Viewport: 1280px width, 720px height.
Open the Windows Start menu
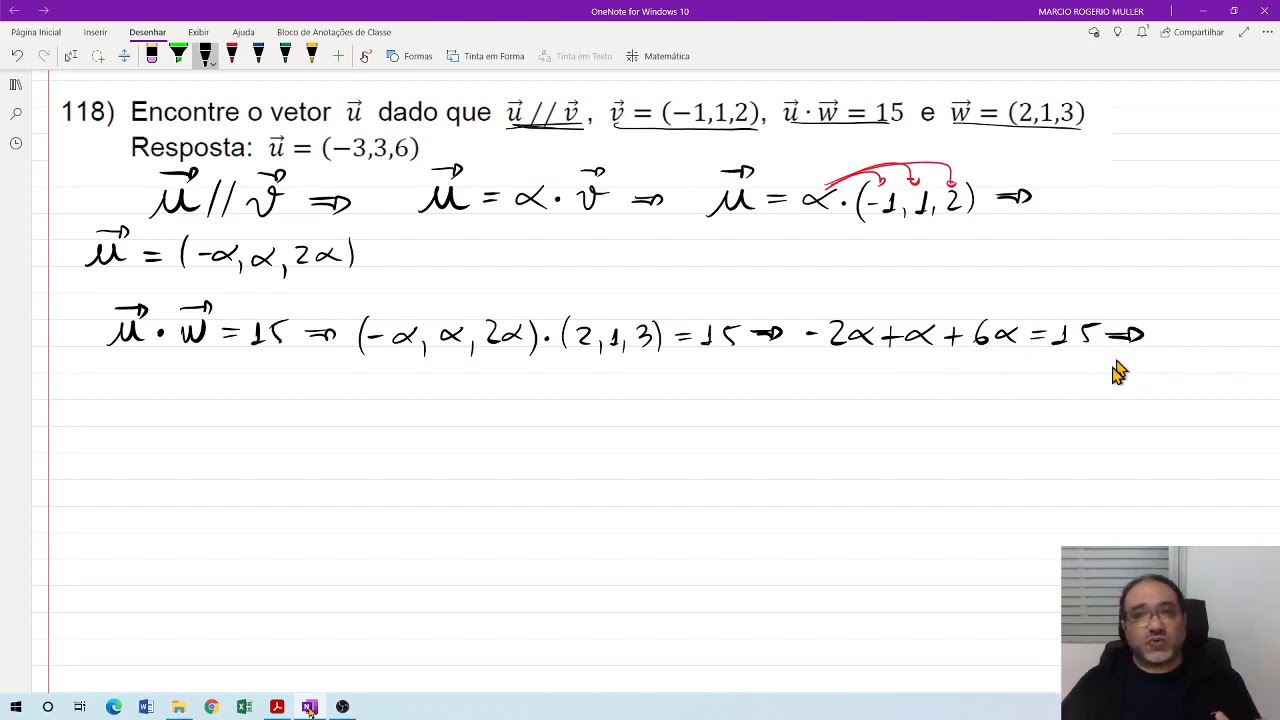[x=16, y=707]
